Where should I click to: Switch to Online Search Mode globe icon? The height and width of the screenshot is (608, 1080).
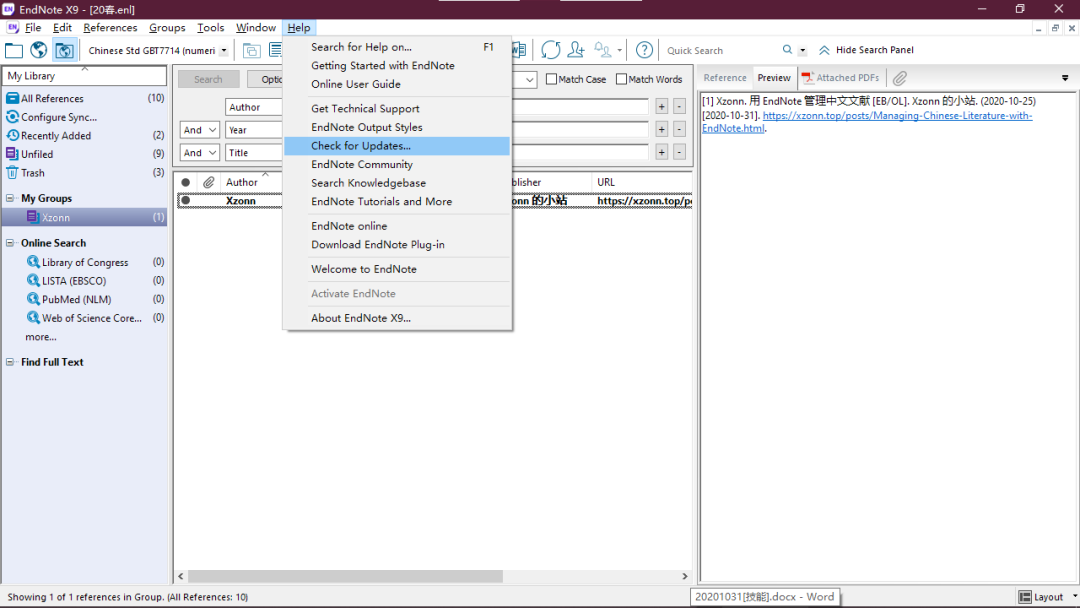coord(39,50)
